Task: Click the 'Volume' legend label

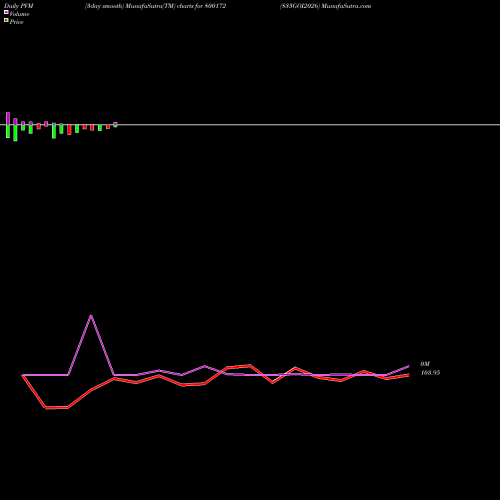Action: 19,14
